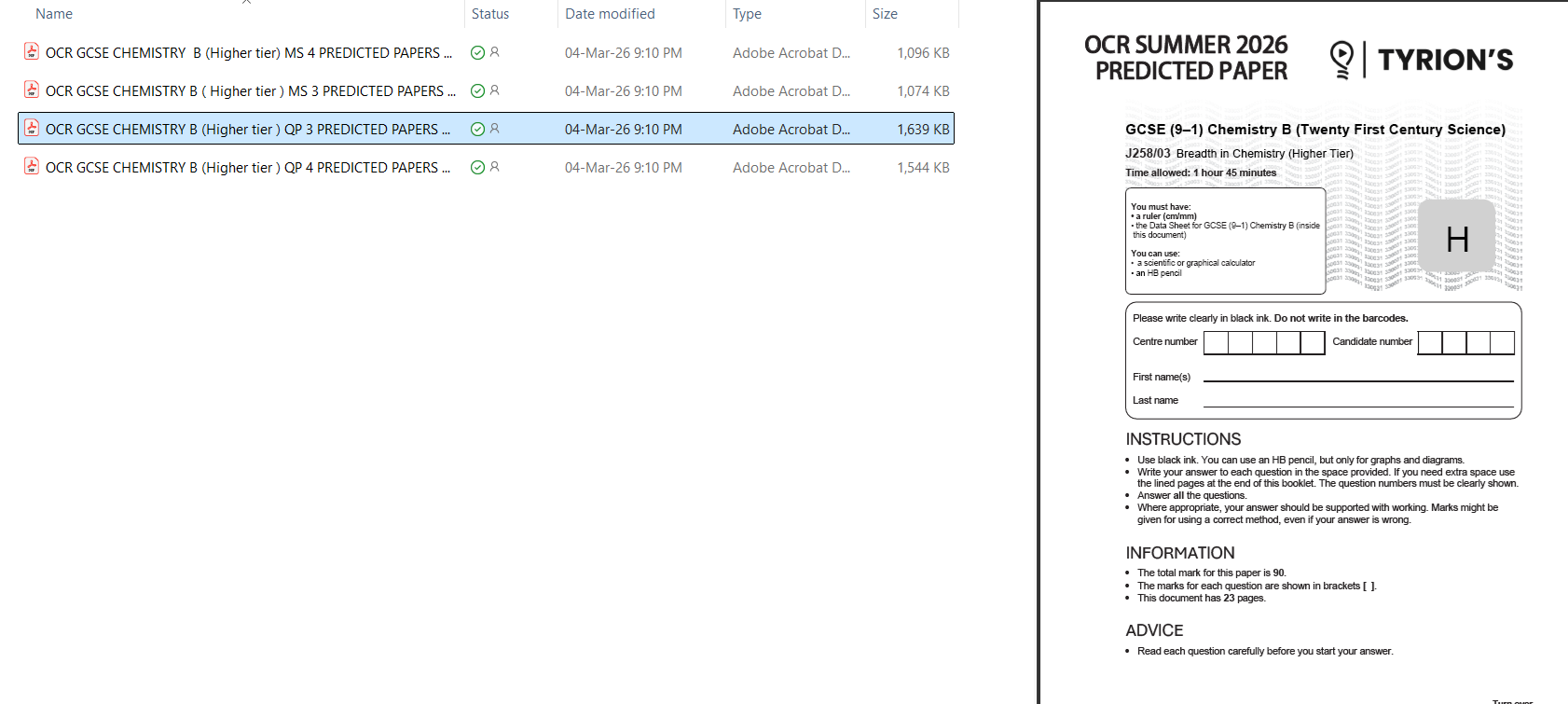Select the MS 3 PREDICTED PAPERS file name
This screenshot has width=1568, height=704.
point(250,91)
